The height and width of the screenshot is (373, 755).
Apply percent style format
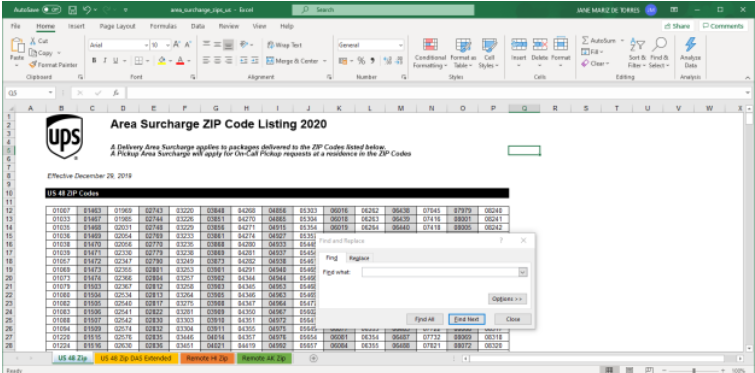point(361,61)
